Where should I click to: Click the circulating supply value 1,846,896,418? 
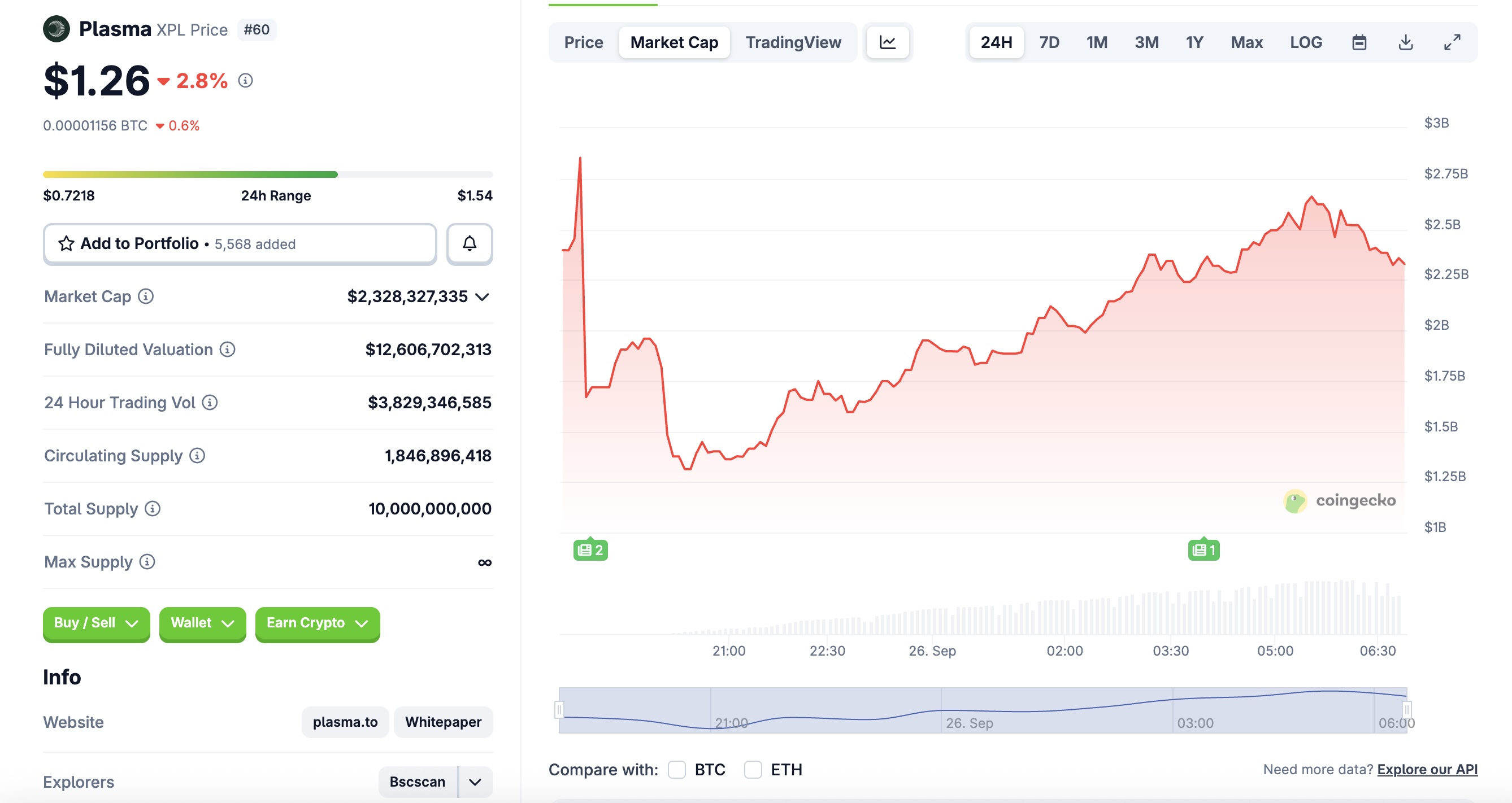[438, 456]
